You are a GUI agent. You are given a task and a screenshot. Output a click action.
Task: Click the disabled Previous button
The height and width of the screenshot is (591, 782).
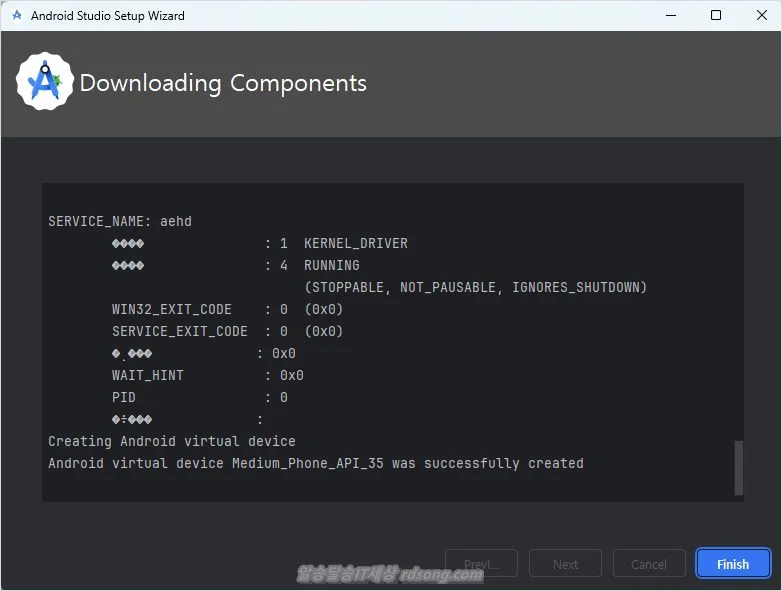coord(481,564)
